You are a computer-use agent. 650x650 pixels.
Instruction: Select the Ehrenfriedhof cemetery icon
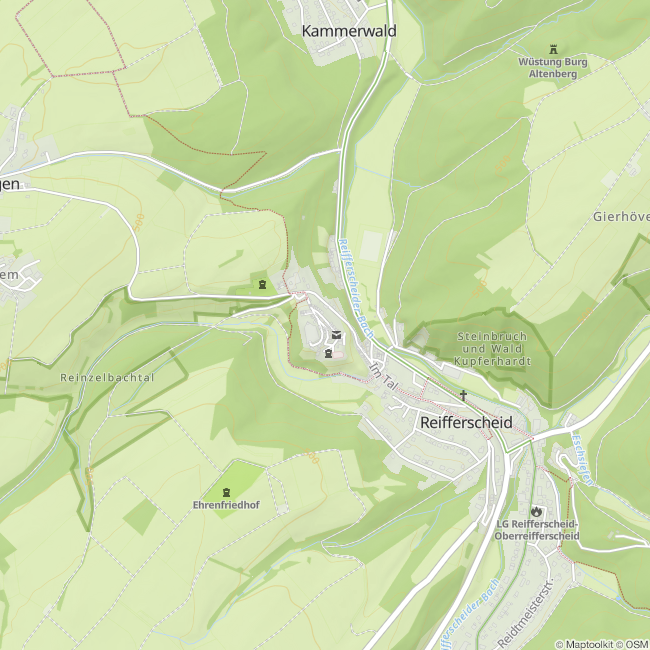[x=226, y=492]
